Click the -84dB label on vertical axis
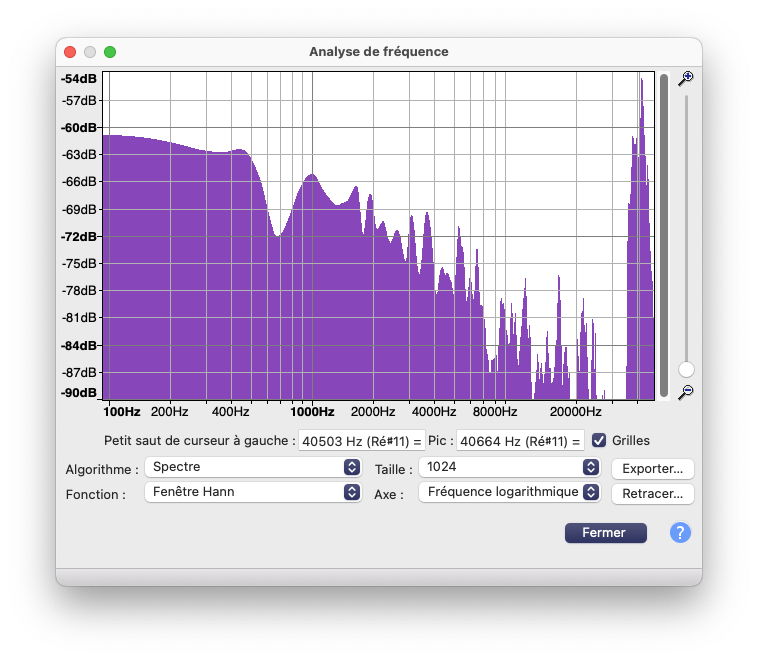This screenshot has height=660, width=758. click(x=79, y=346)
